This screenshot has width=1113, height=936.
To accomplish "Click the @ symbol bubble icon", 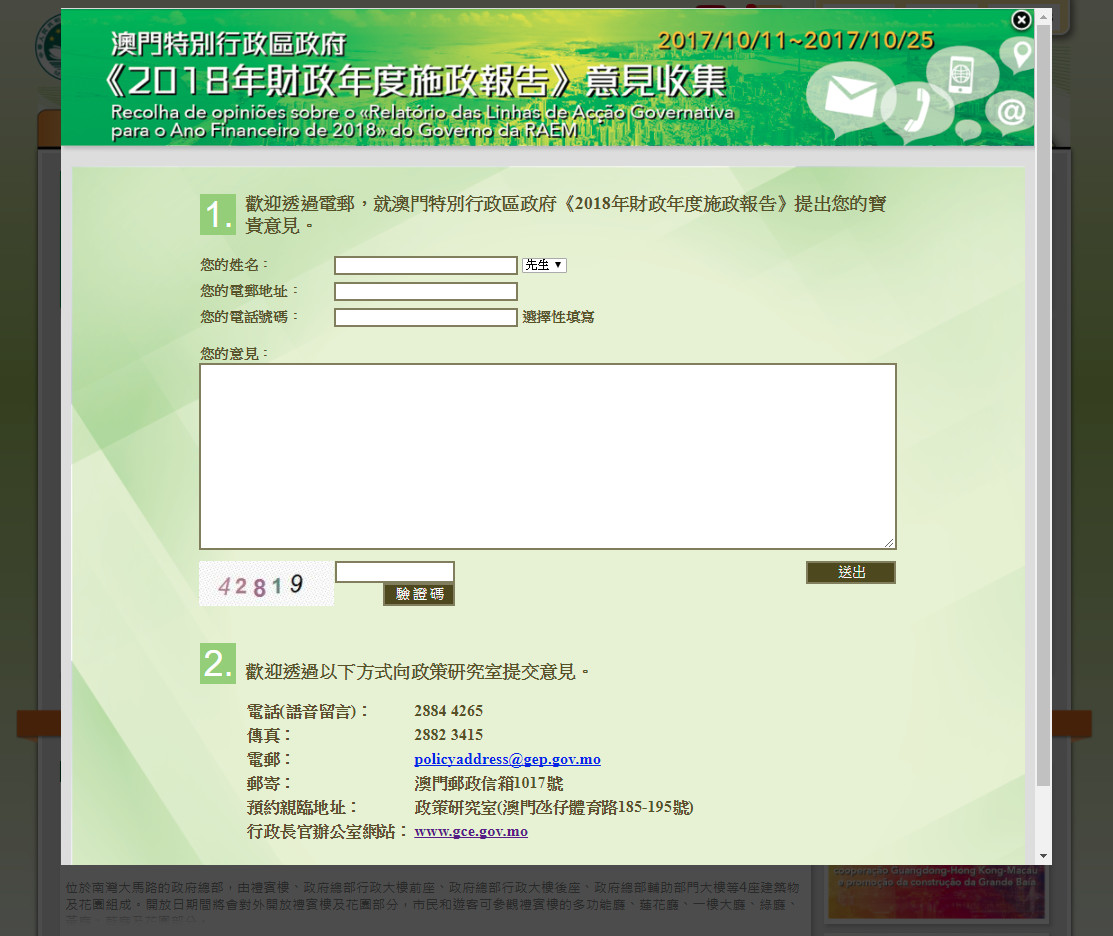I will pos(1011,113).
